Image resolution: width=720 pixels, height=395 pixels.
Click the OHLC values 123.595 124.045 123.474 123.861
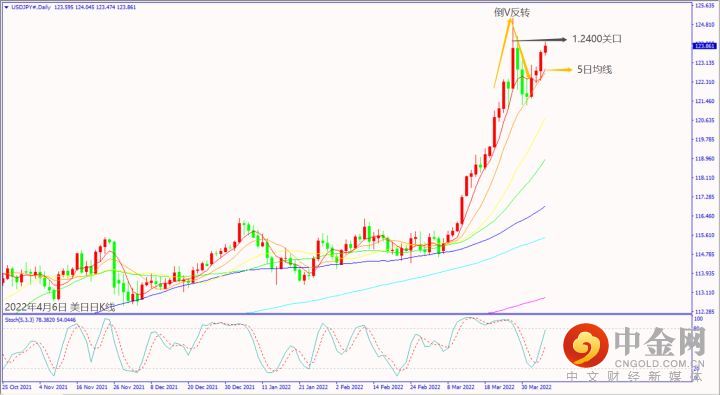95,7
